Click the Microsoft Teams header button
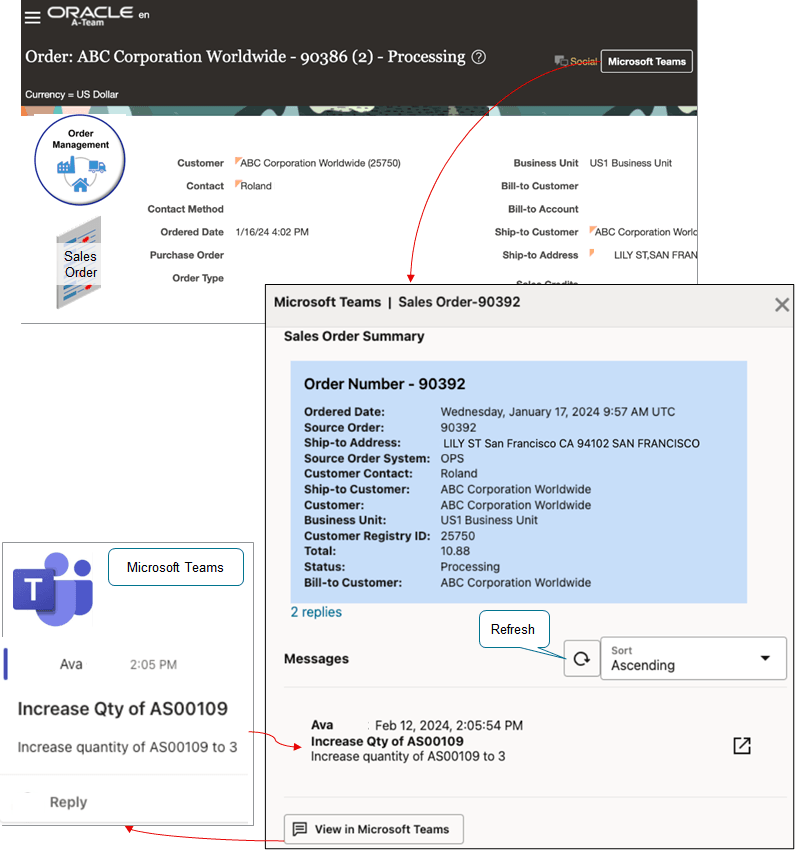The width and height of the screenshot is (795, 850). tap(647, 62)
